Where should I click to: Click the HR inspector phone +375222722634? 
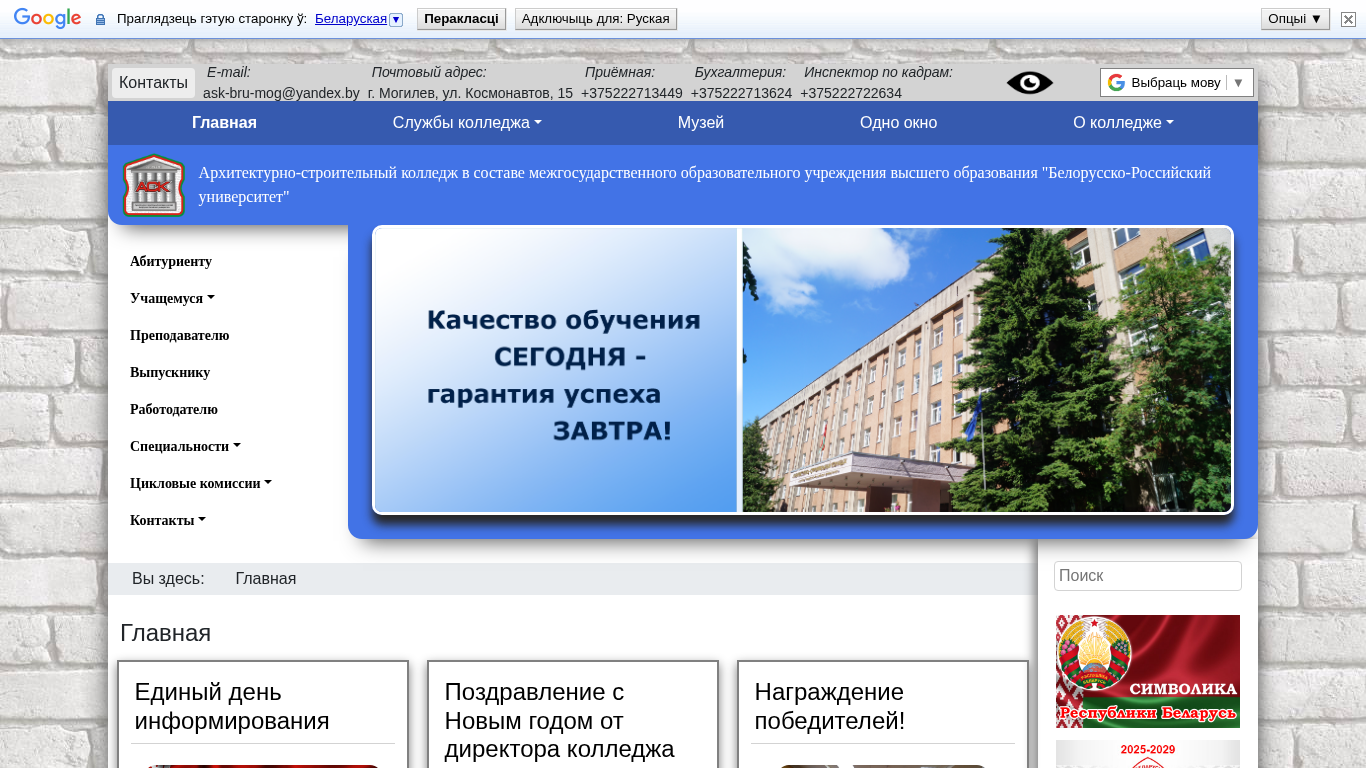tap(851, 93)
